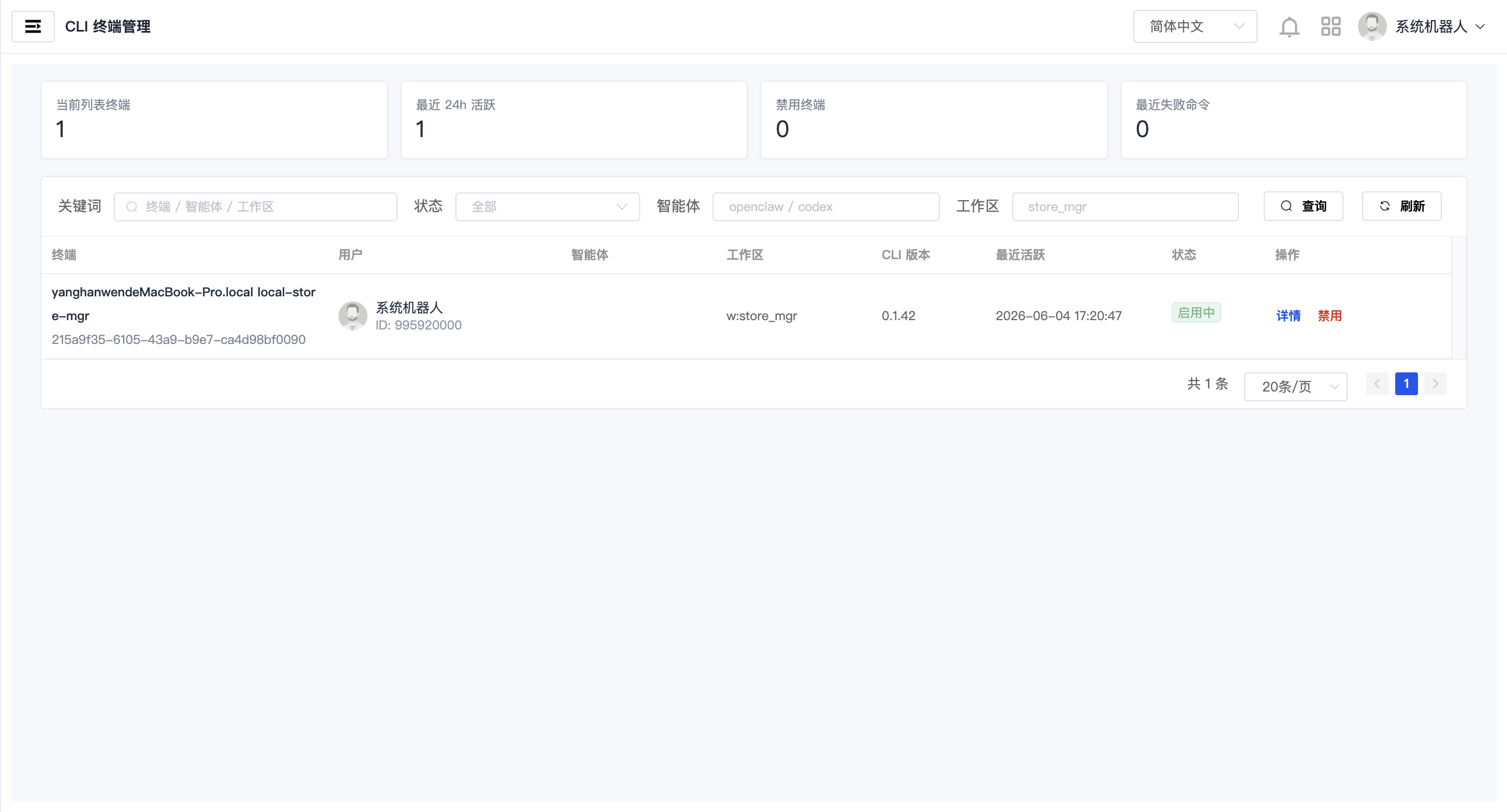This screenshot has height=812, width=1507.
Task: Click the 最近活跃 column header
Action: 1020,255
